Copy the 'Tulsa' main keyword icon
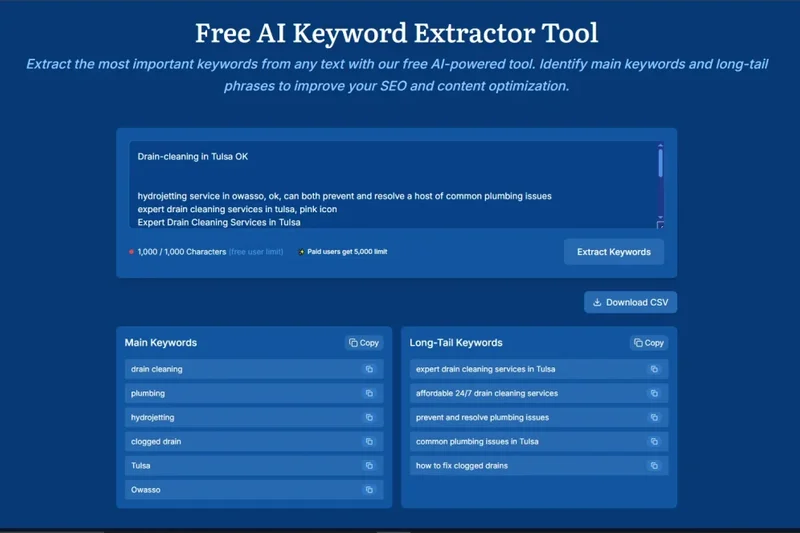This screenshot has width=800, height=533. pos(369,465)
